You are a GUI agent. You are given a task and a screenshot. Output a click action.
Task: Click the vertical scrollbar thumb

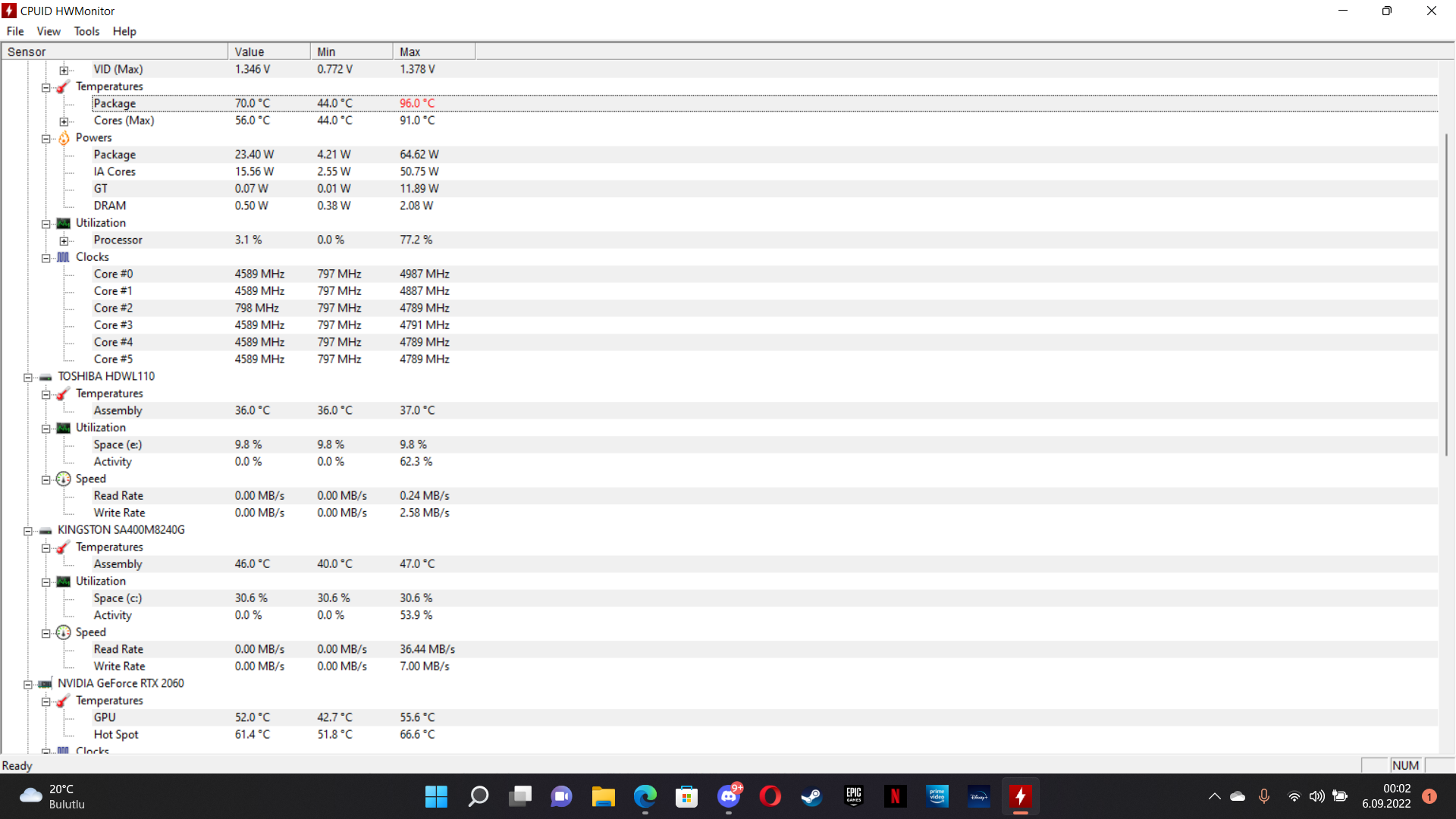coord(1447,293)
